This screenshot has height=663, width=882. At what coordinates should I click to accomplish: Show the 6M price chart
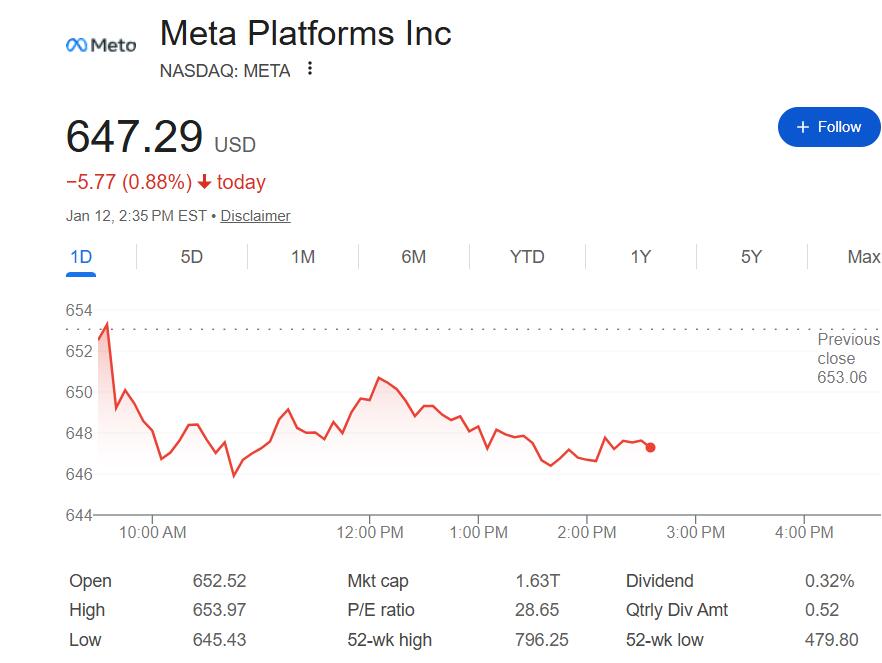(x=413, y=257)
